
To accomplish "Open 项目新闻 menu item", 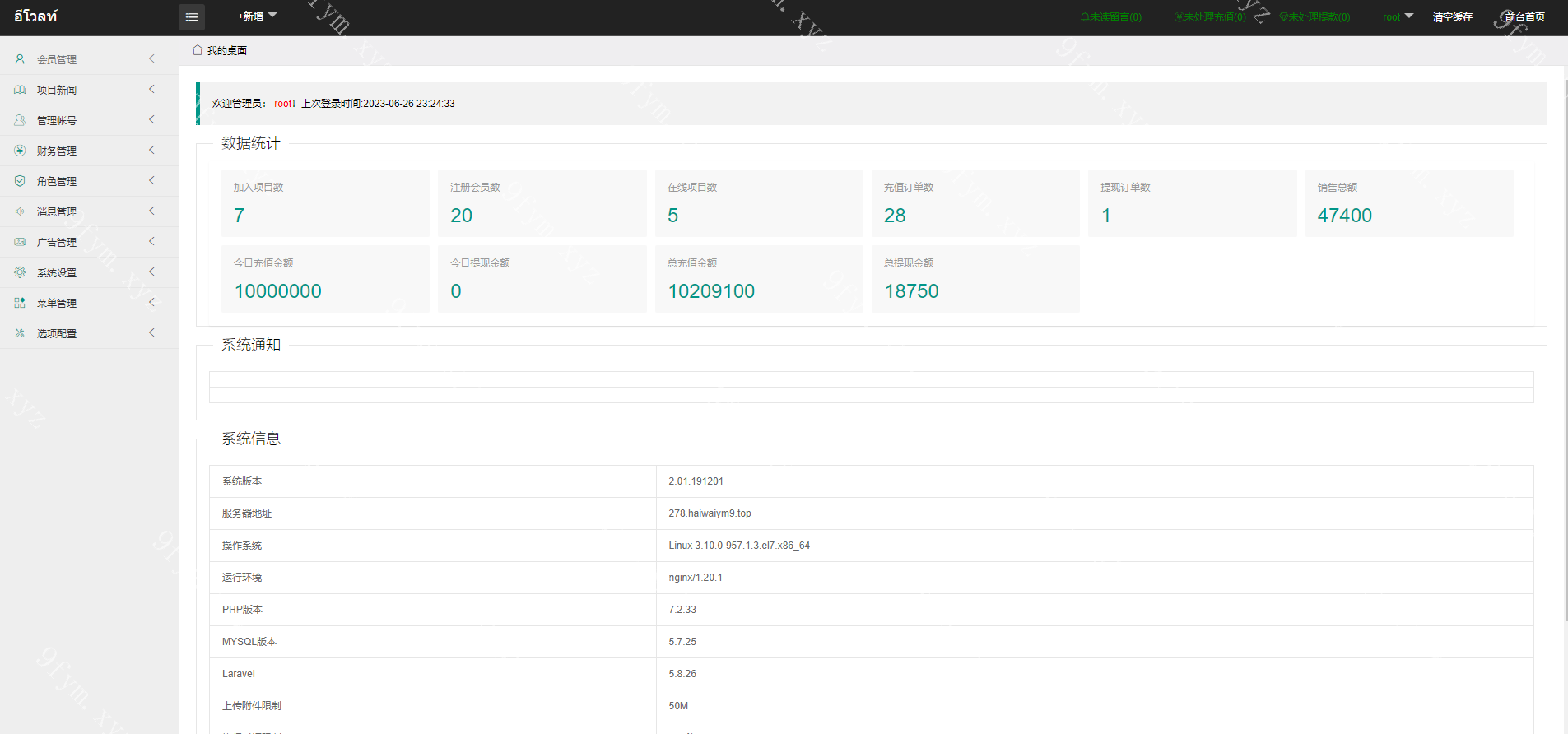I will pyautogui.click(x=89, y=90).
